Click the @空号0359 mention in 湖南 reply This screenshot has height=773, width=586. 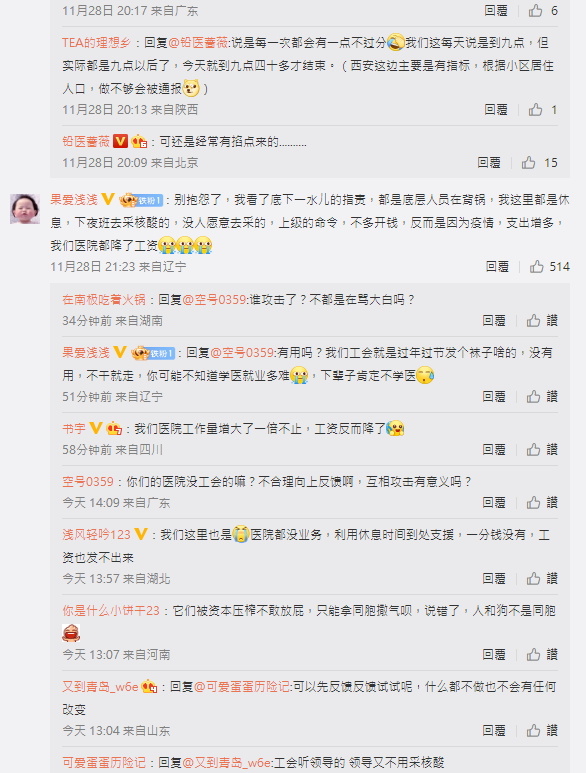[214, 300]
